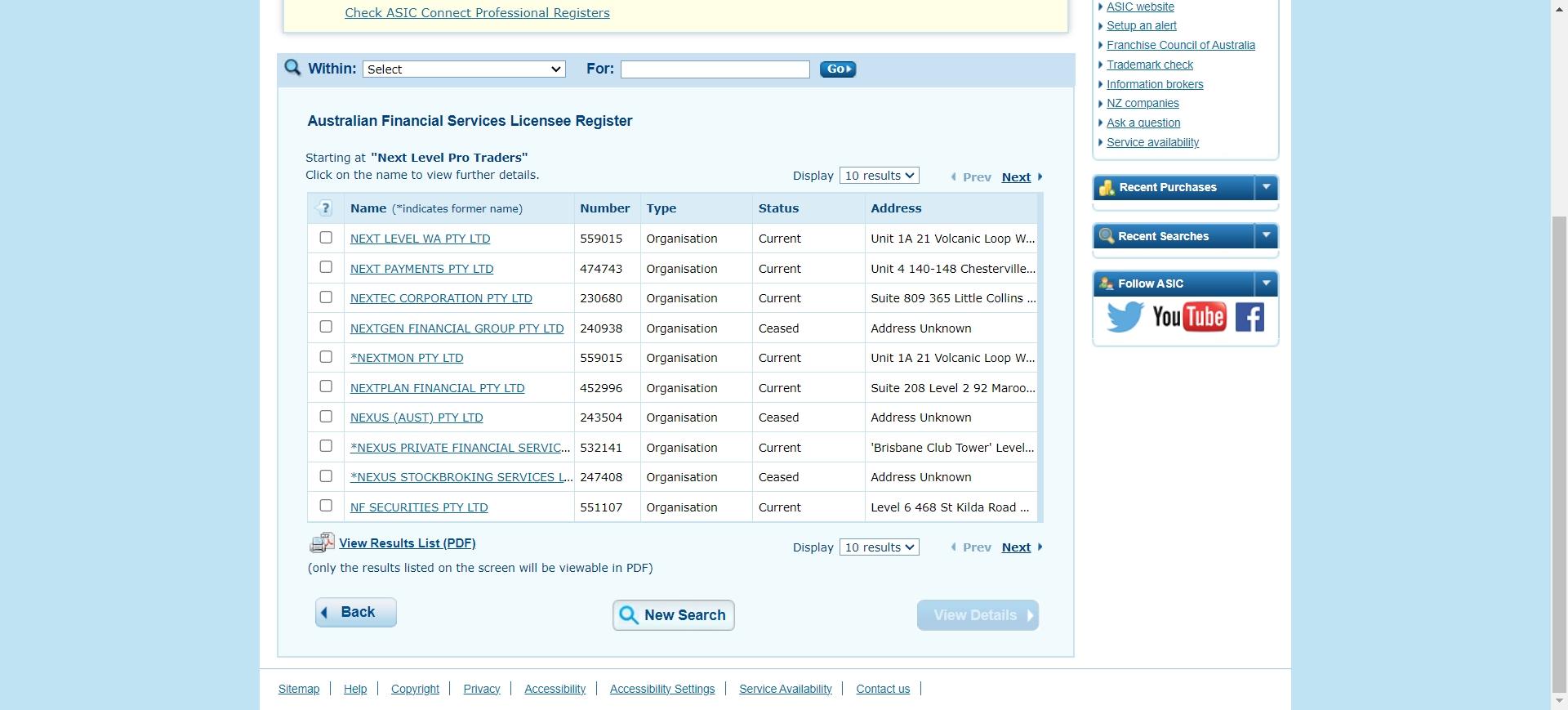The height and width of the screenshot is (710, 1568).
Task: Click the scrollbar up arrow
Action: pyautogui.click(x=1559, y=7)
